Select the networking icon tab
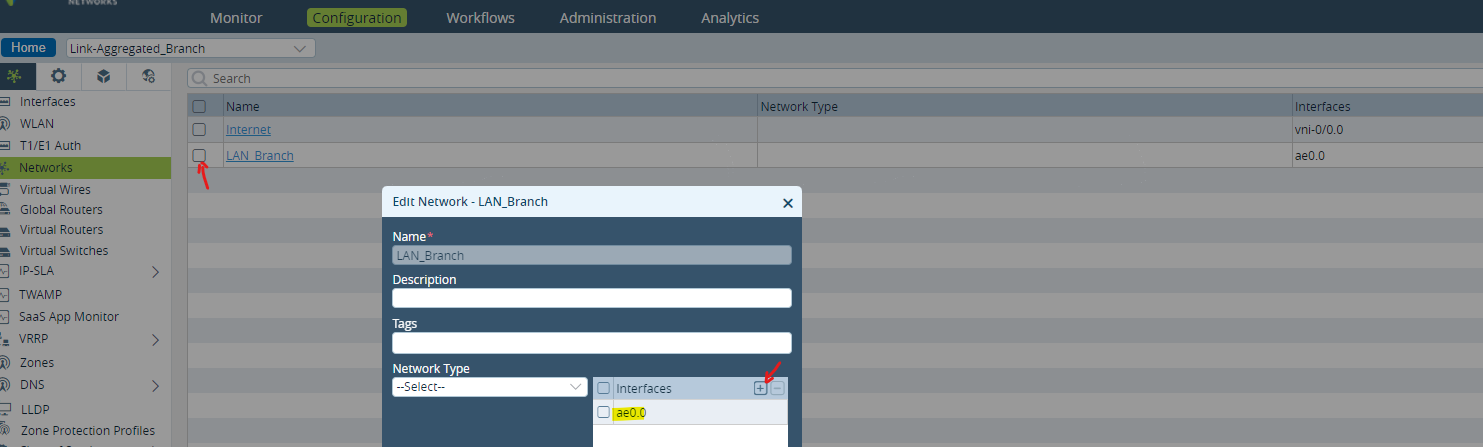The image size is (1483, 447). pos(14,76)
